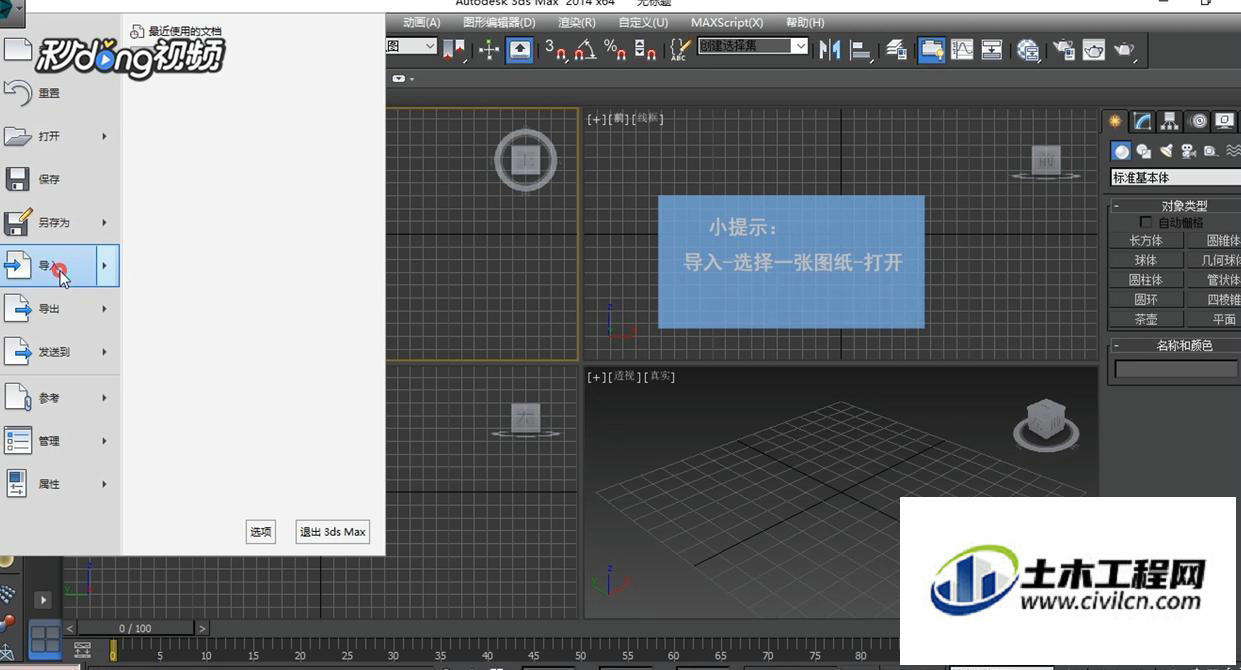Open the 渲染(R) menu
Viewport: 1241px width, 670px height.
(x=577, y=22)
